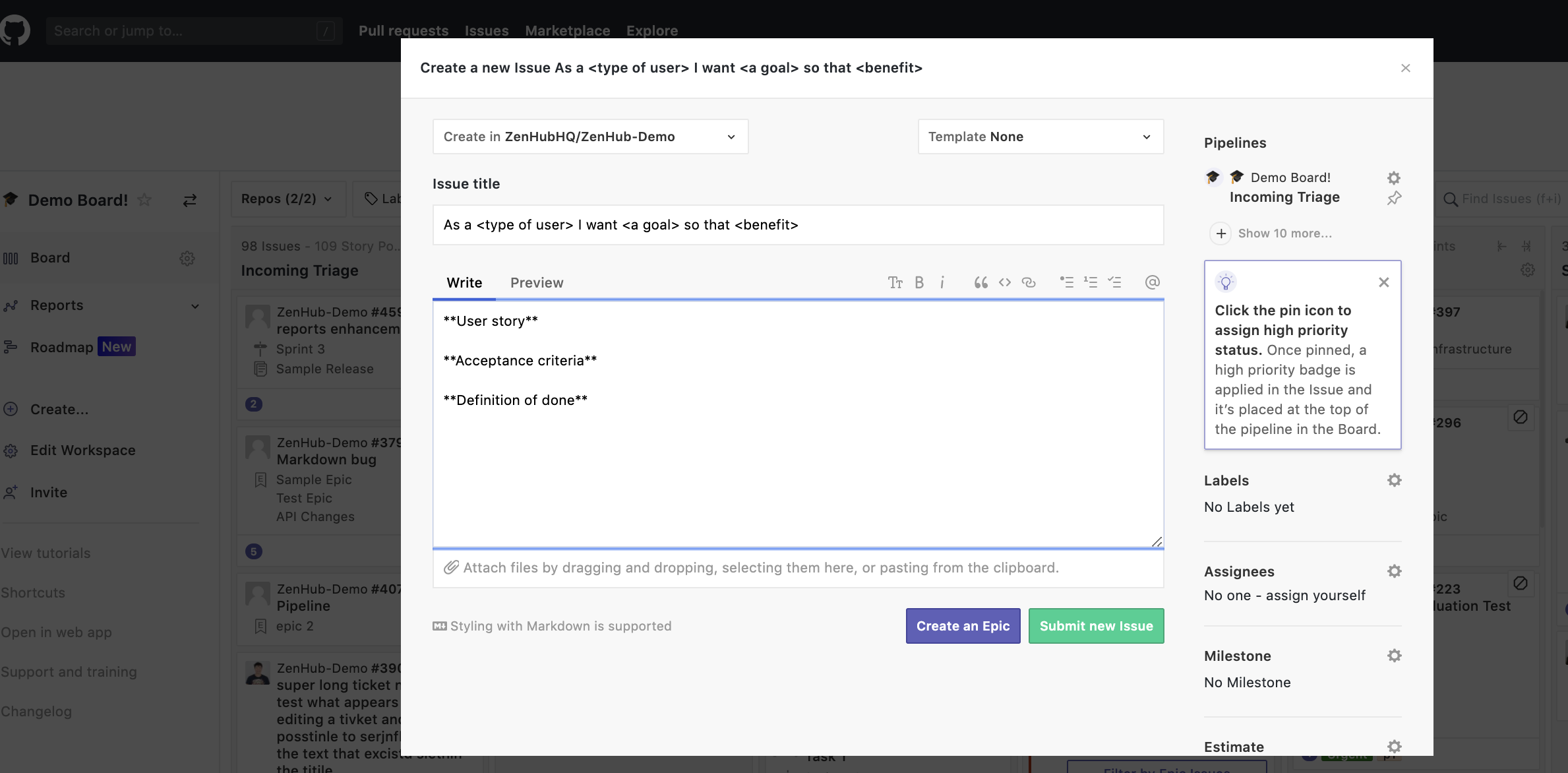Click the Create an Epic button
Screen dimensions: 1568x773
click(x=963, y=626)
